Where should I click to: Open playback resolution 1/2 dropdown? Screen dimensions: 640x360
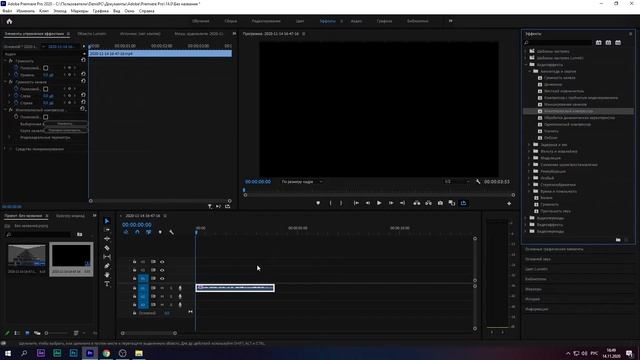[x=457, y=182]
